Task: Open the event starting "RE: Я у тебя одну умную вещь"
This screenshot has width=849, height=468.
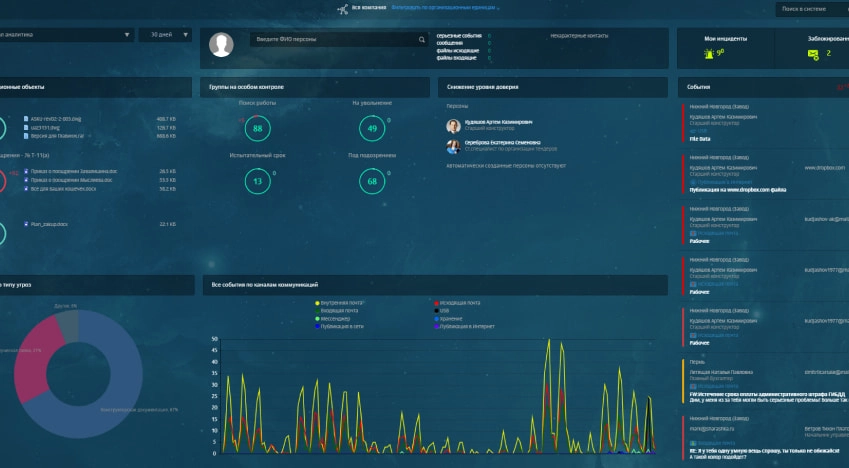Action: [766, 438]
